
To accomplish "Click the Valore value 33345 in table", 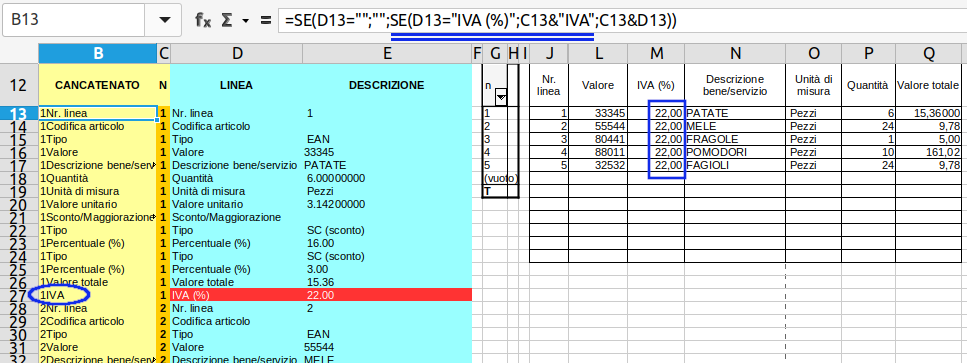I will click(x=598, y=113).
